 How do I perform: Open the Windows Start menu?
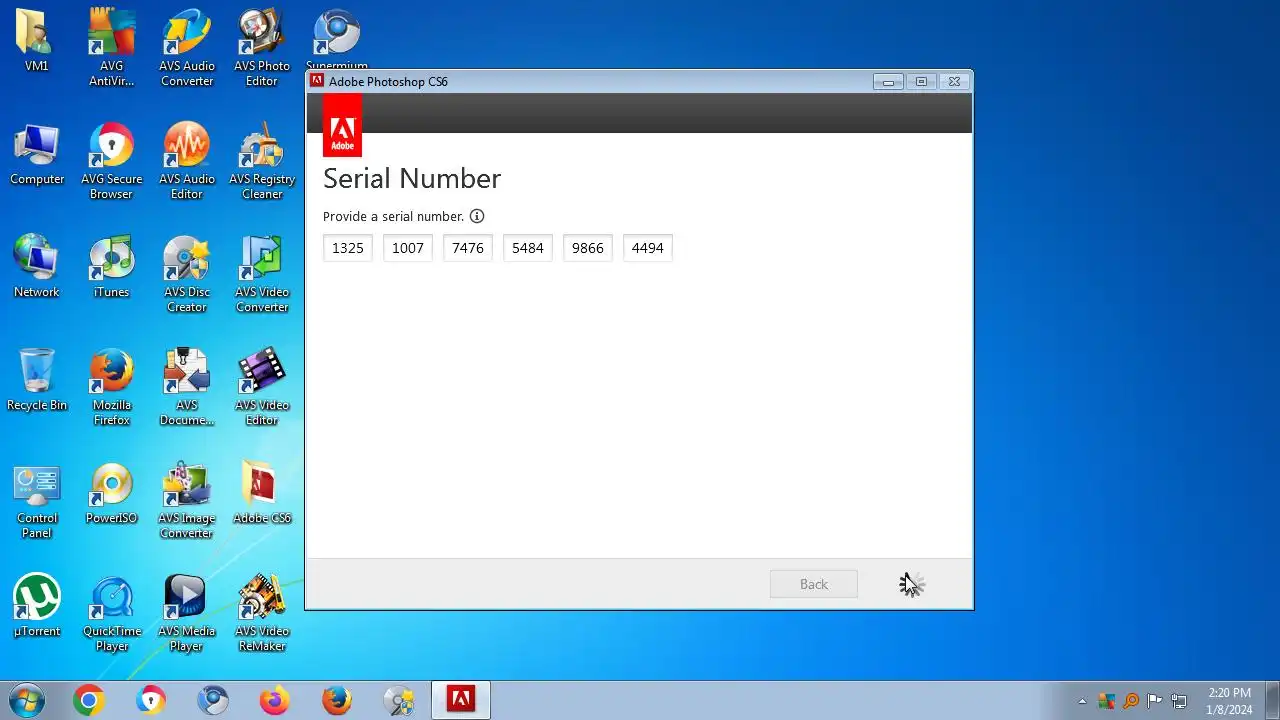[27, 700]
